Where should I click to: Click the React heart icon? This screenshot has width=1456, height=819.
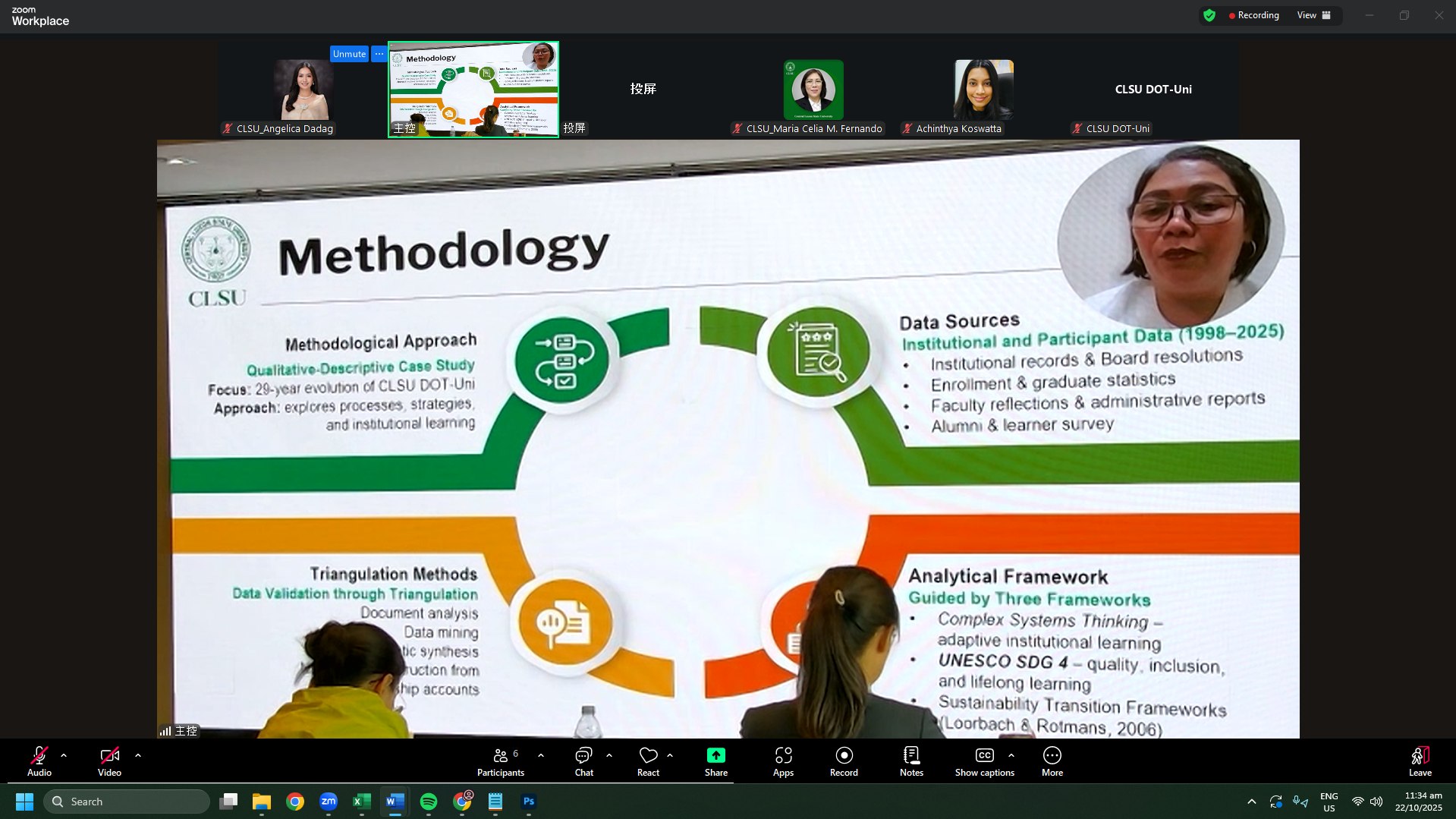point(648,756)
